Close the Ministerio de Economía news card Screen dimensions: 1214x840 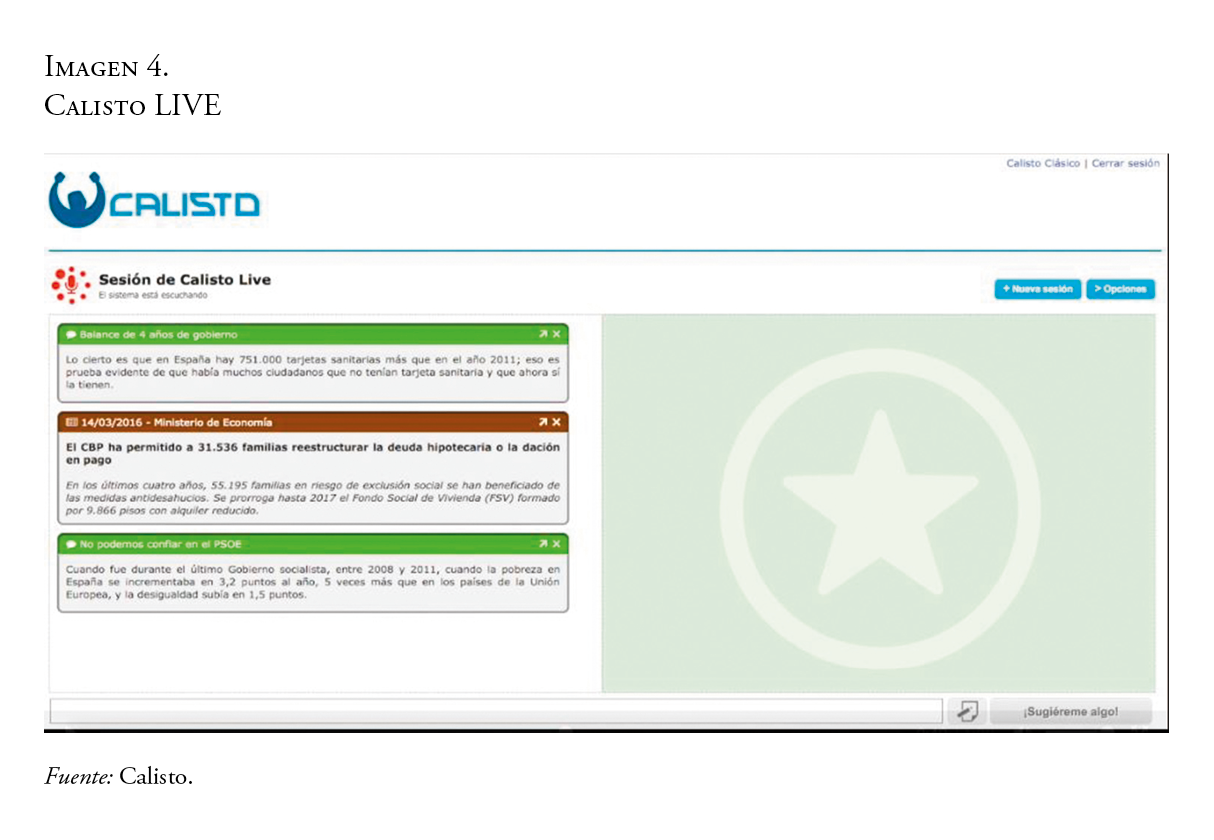557,422
